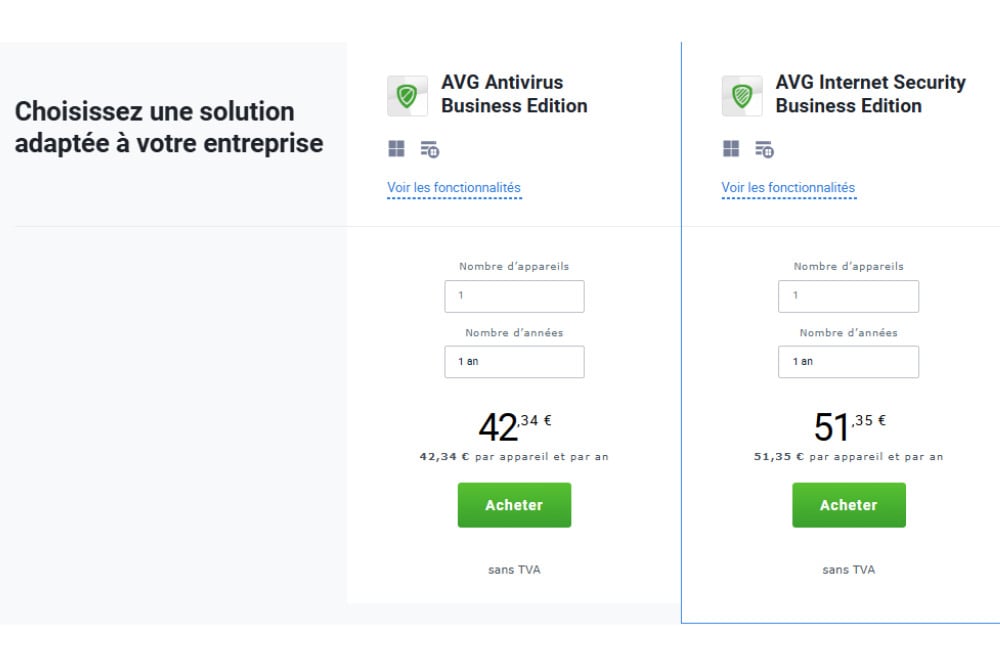Click sans TVA text under AVG Antivirus

tap(514, 570)
